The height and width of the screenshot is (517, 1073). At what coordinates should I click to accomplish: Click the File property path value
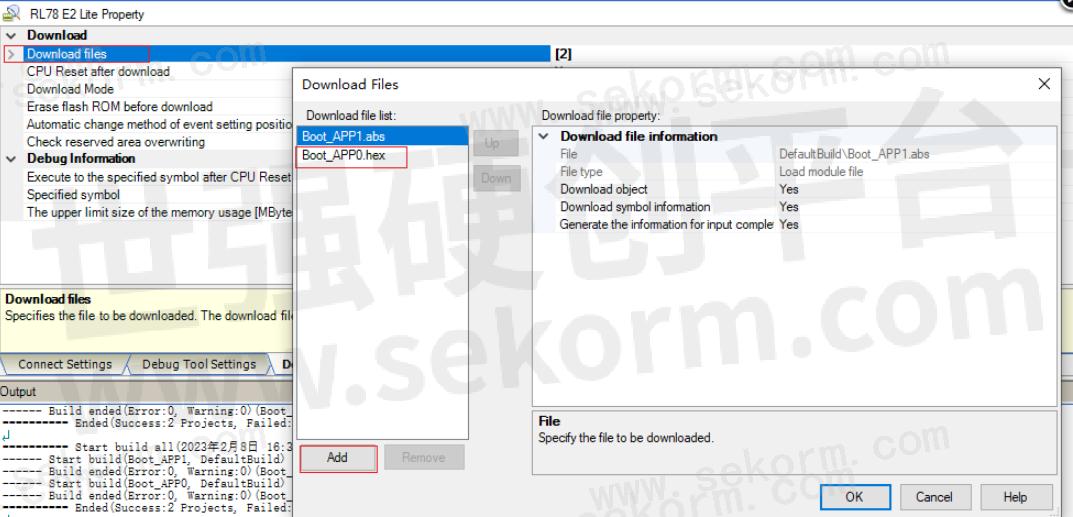pos(854,154)
